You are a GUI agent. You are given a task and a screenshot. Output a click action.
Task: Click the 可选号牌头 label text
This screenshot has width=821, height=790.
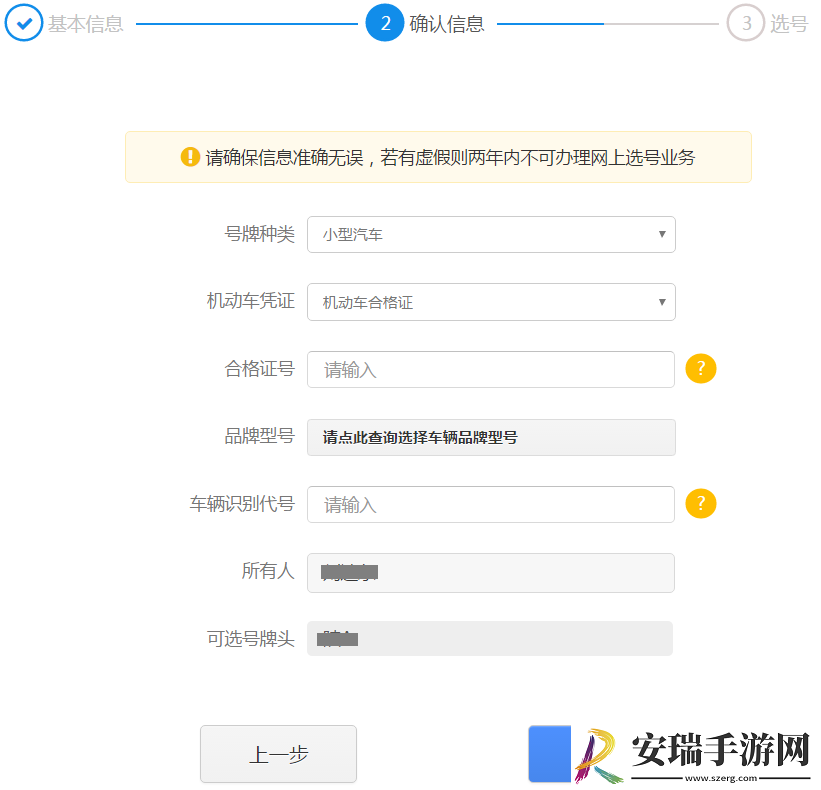click(251, 639)
